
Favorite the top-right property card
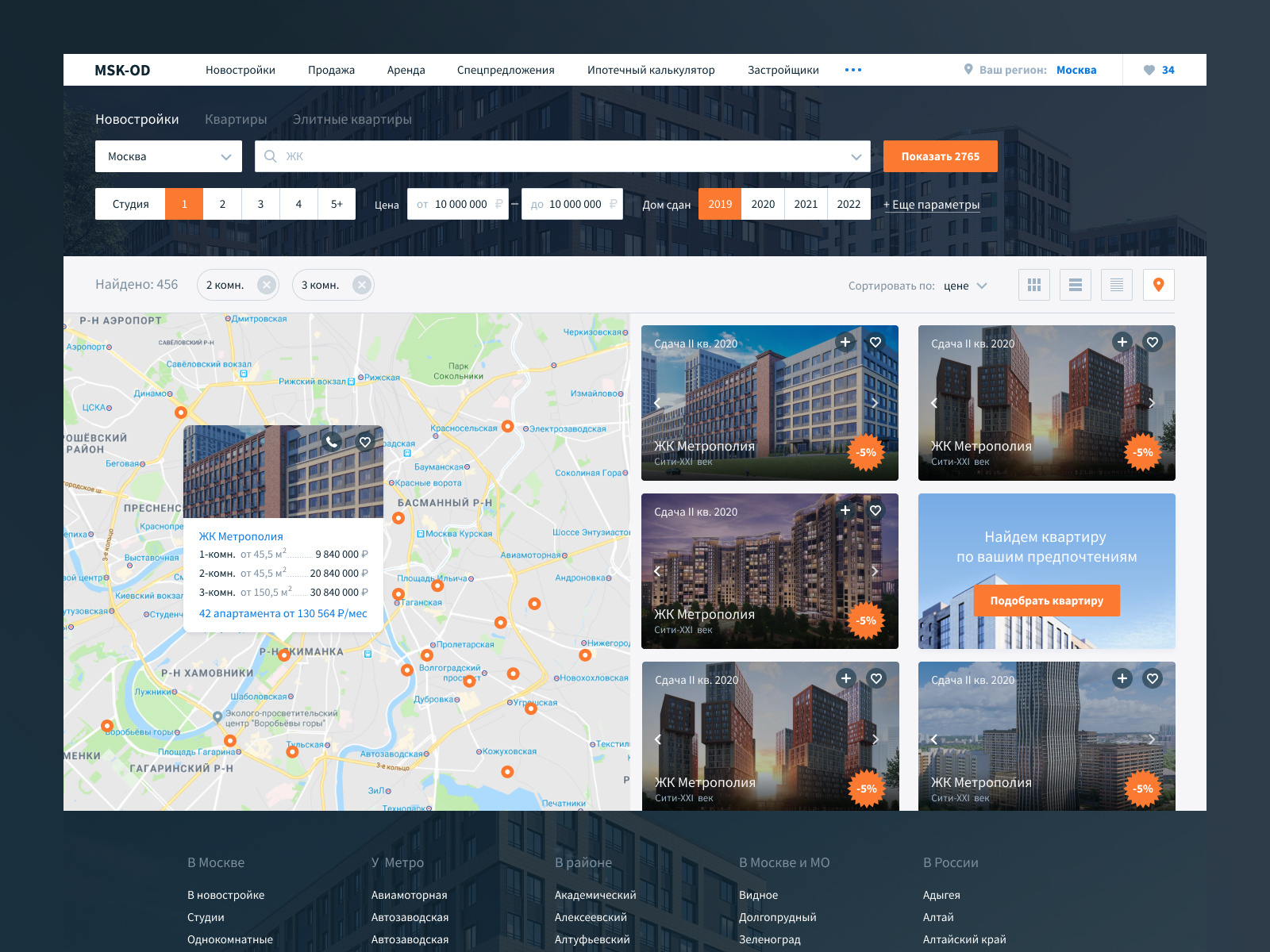1153,342
